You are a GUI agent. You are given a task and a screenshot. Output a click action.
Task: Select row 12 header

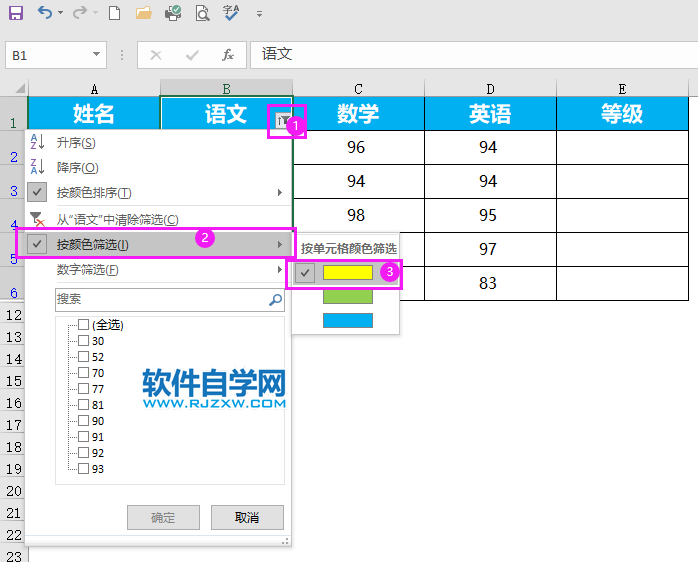(x=14, y=315)
